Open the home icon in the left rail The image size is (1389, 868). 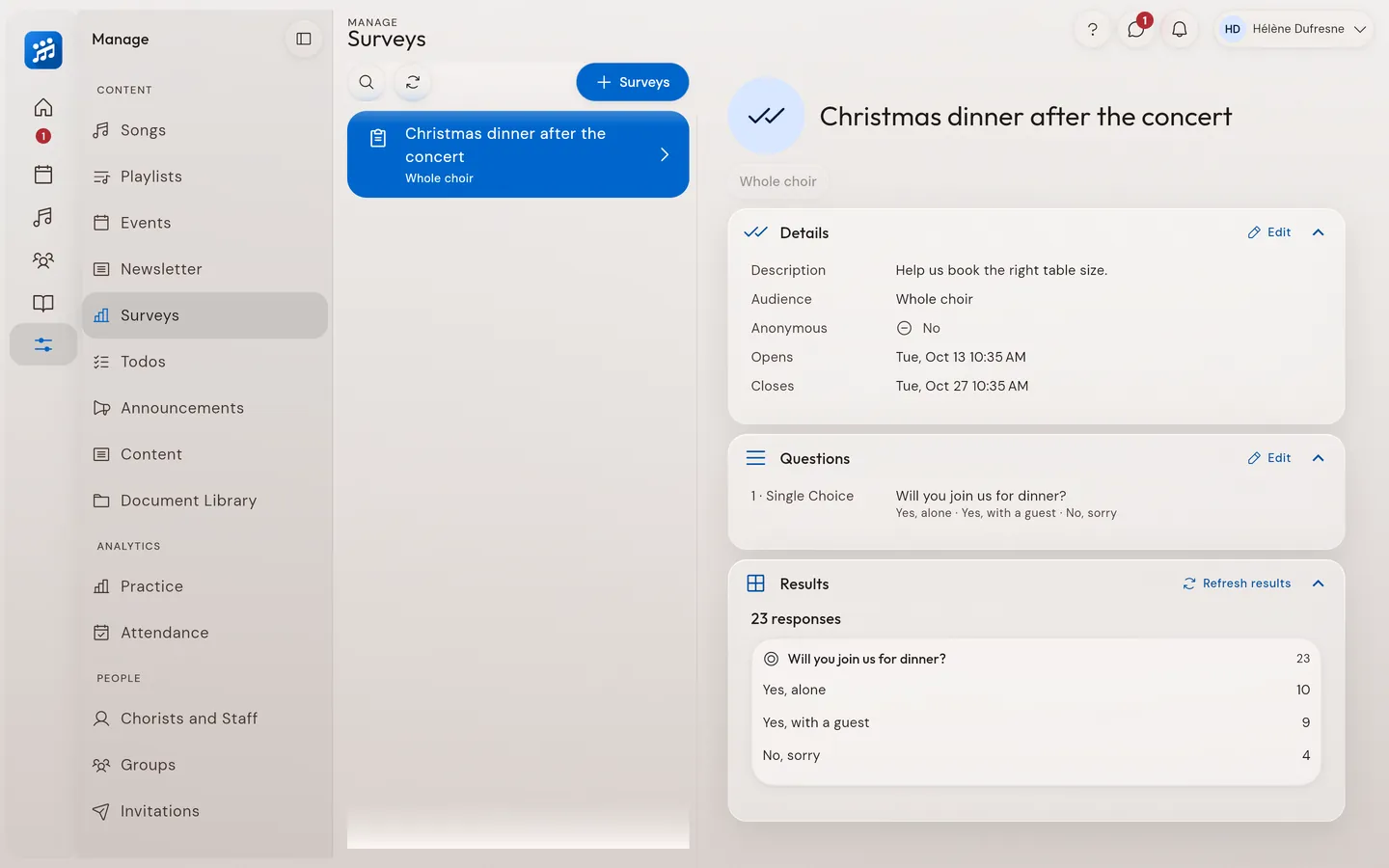click(x=43, y=107)
